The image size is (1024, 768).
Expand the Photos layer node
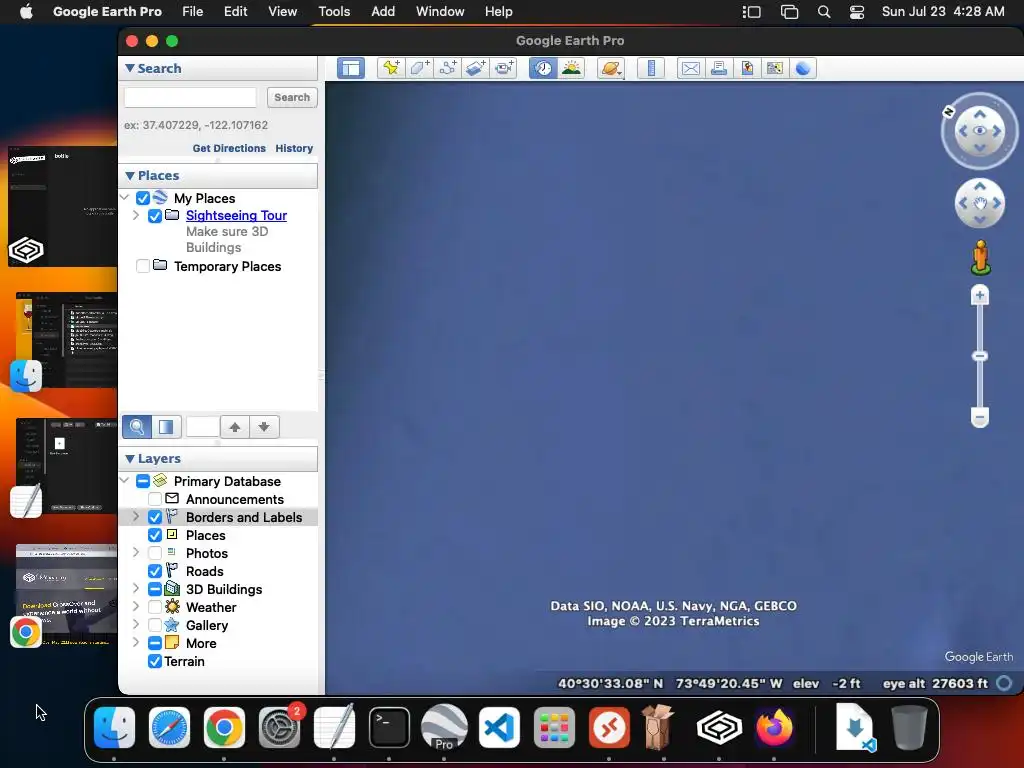point(136,552)
